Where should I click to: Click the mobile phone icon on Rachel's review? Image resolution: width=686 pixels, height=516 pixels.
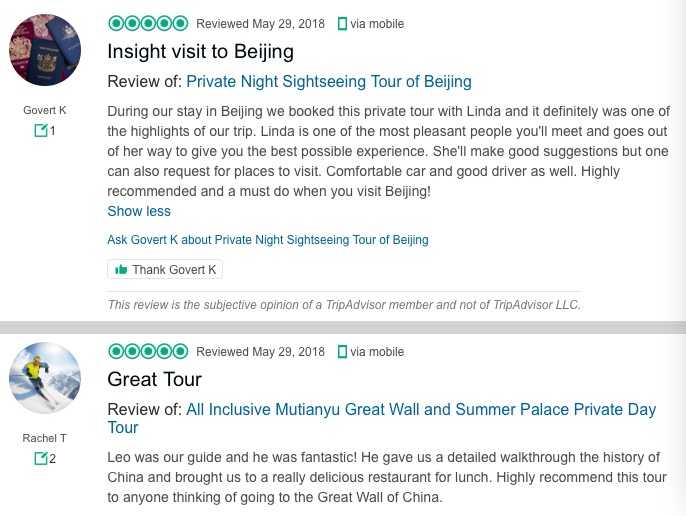pyautogui.click(x=342, y=352)
